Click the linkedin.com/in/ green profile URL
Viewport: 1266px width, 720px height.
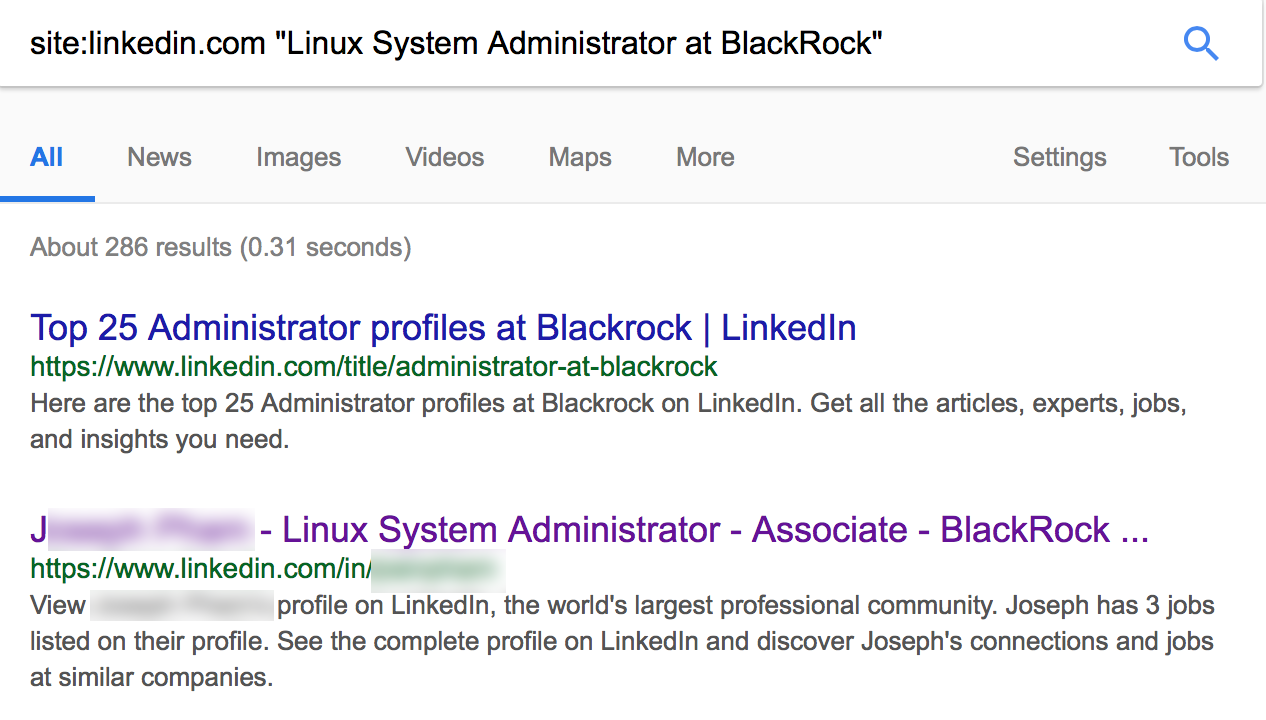(200, 569)
